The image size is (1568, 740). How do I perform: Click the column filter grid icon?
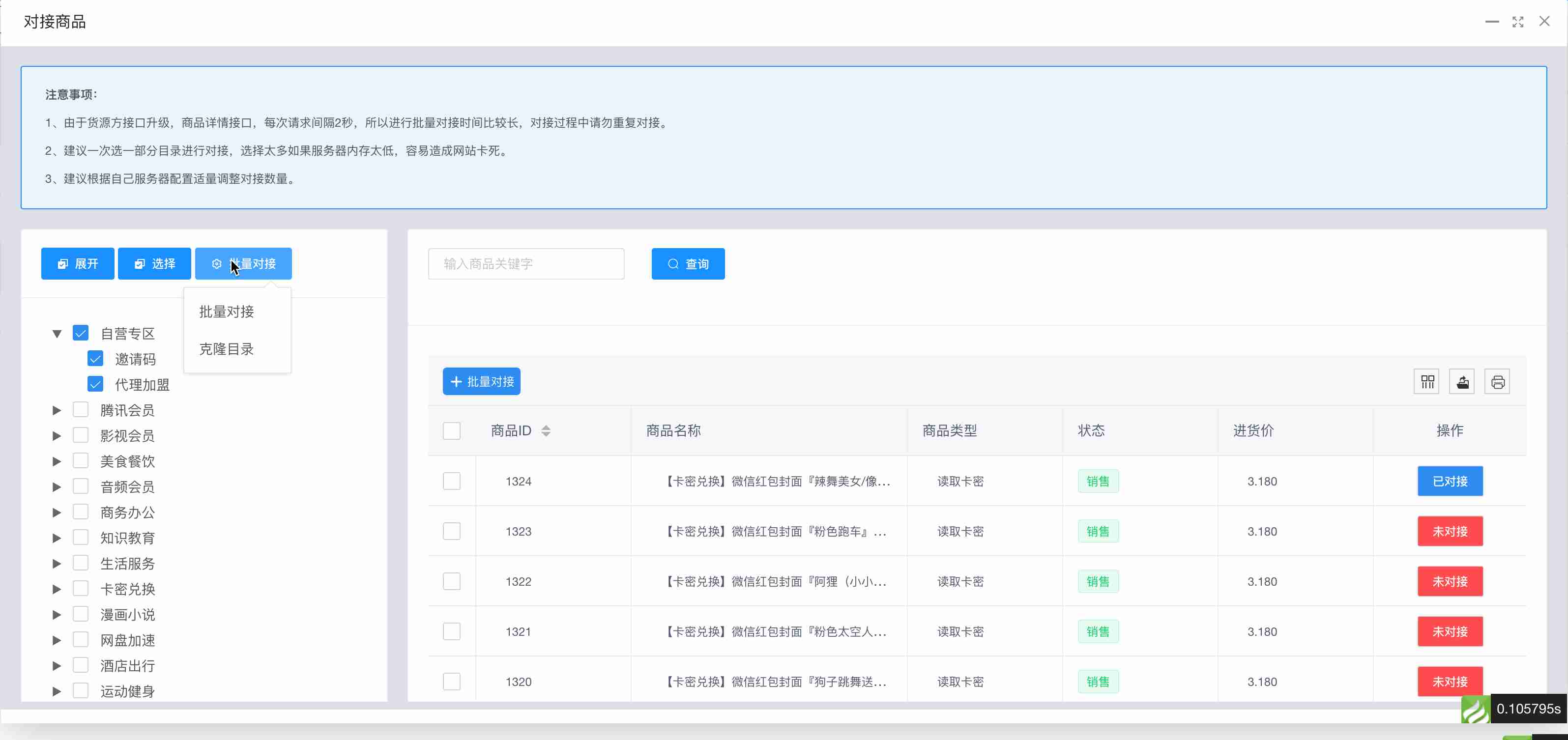(1427, 382)
